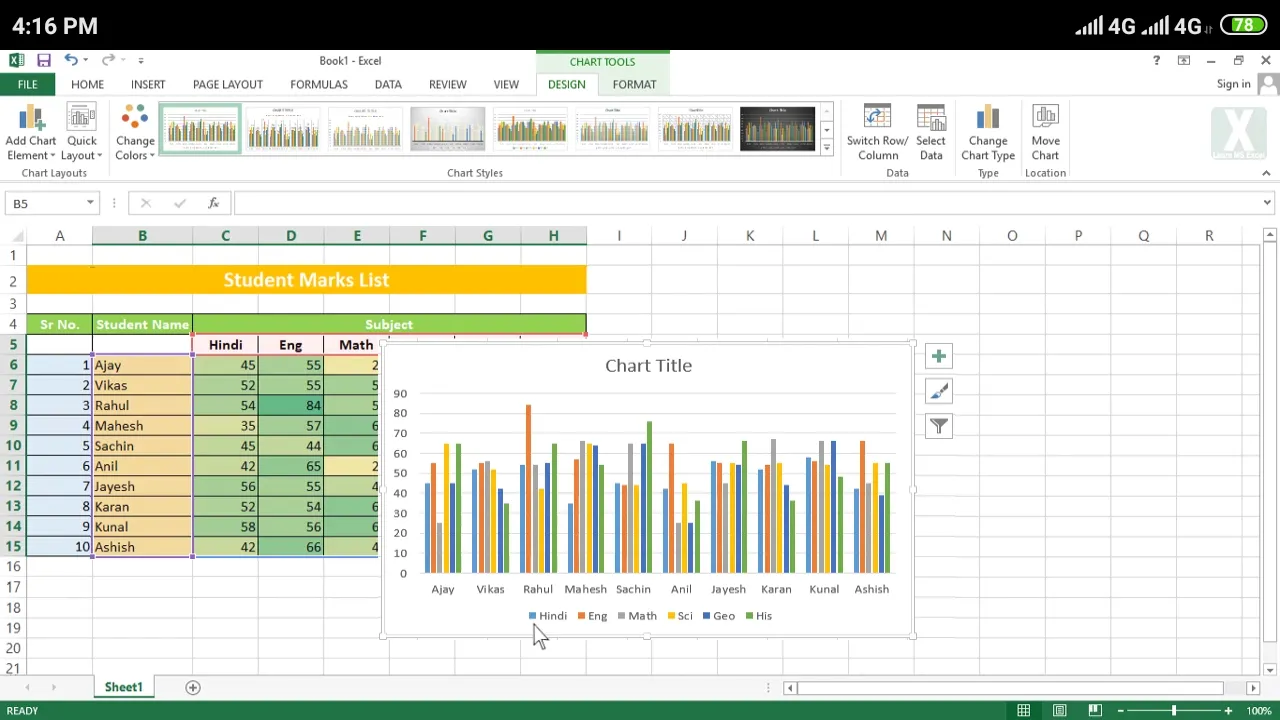The height and width of the screenshot is (720, 1280).
Task: Select cell containing Mahesh
Action: click(142, 426)
